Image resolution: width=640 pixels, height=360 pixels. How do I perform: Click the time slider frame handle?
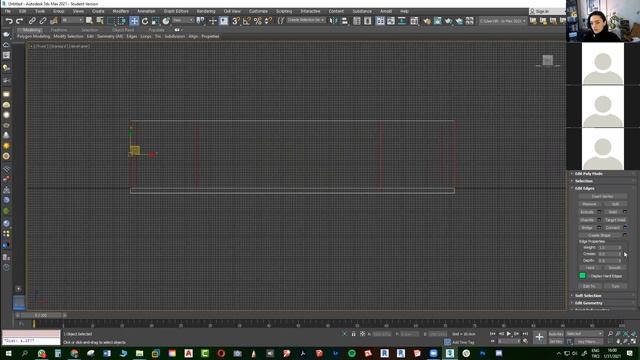(x=41, y=315)
